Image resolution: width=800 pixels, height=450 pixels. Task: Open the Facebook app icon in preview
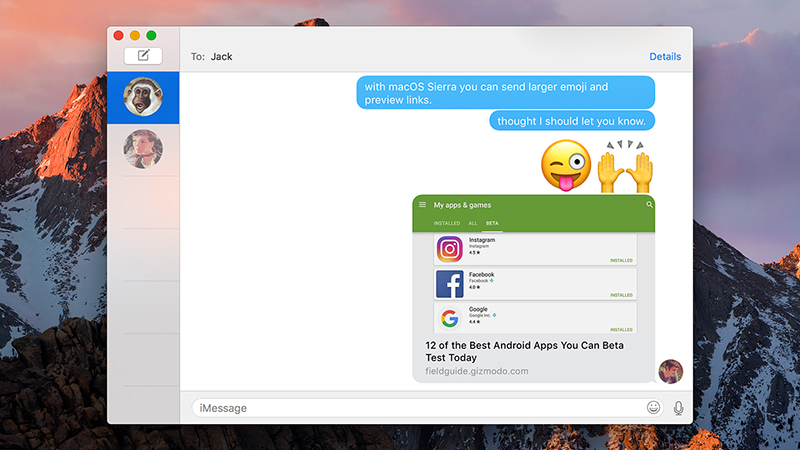pos(449,284)
